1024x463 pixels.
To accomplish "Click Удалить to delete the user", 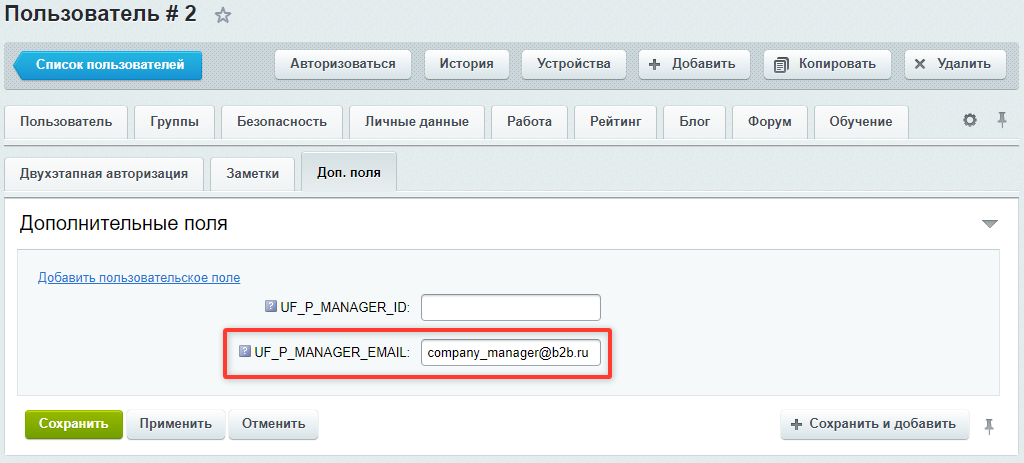I will click(x=955, y=64).
